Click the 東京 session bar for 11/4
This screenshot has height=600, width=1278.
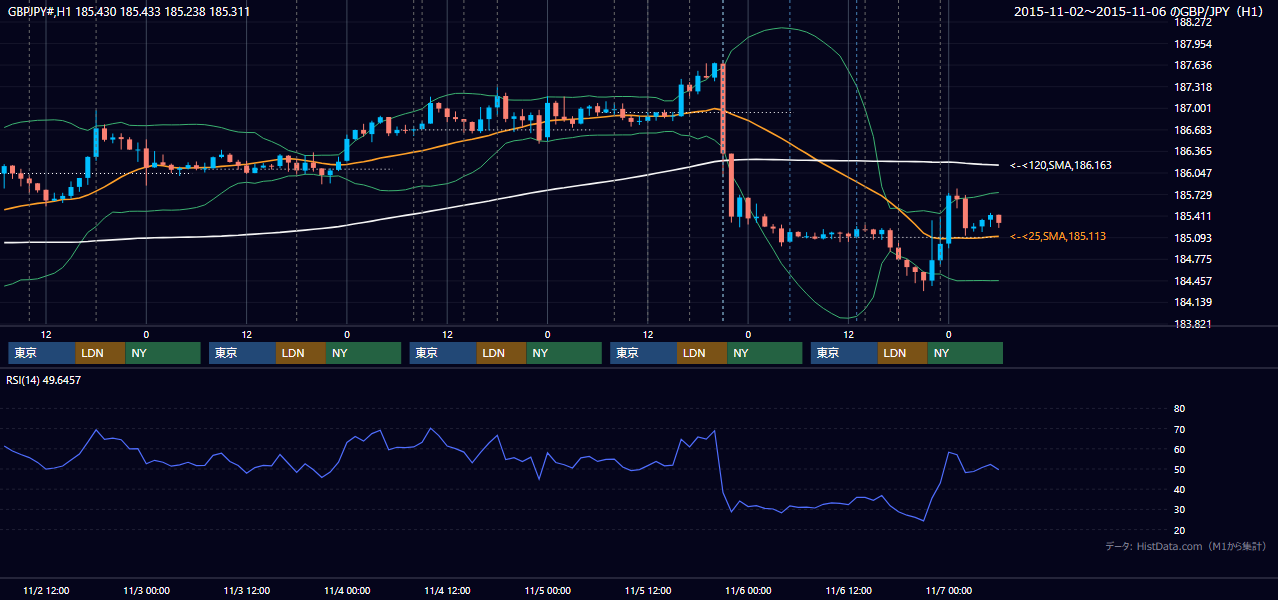coord(443,353)
